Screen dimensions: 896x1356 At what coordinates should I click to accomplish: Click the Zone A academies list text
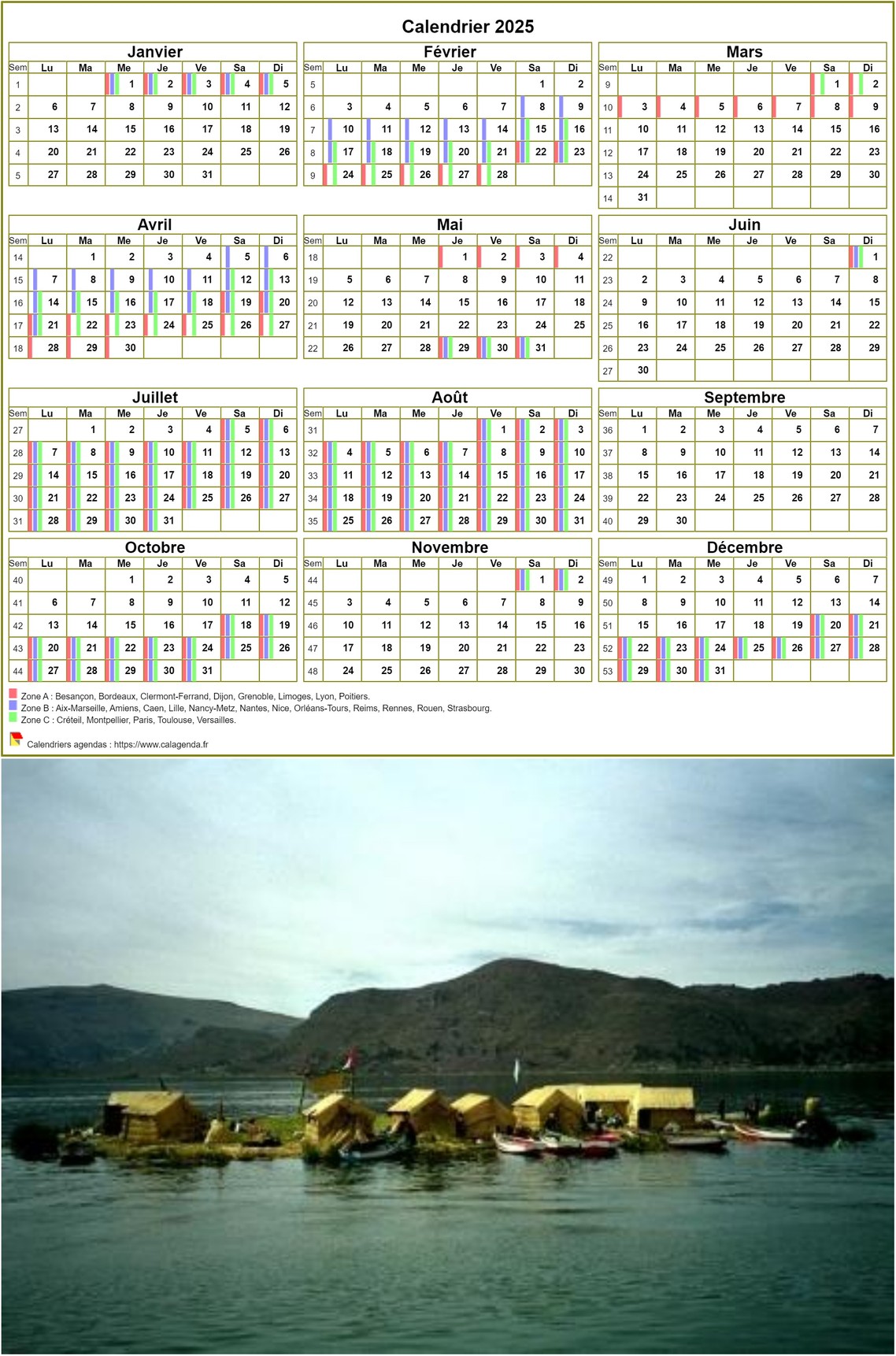click(x=195, y=697)
